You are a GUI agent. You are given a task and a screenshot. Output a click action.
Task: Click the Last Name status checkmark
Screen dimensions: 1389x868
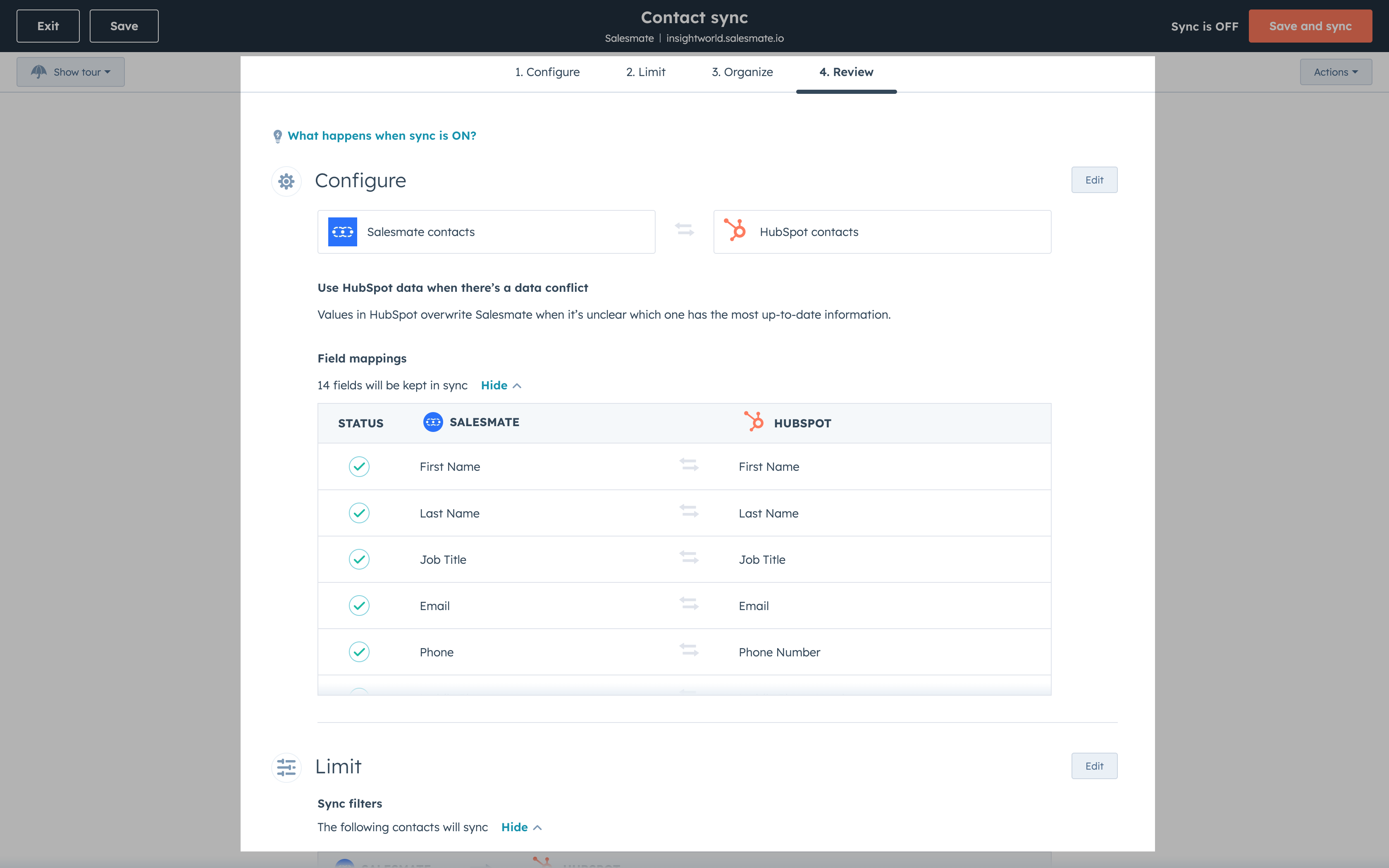(359, 513)
